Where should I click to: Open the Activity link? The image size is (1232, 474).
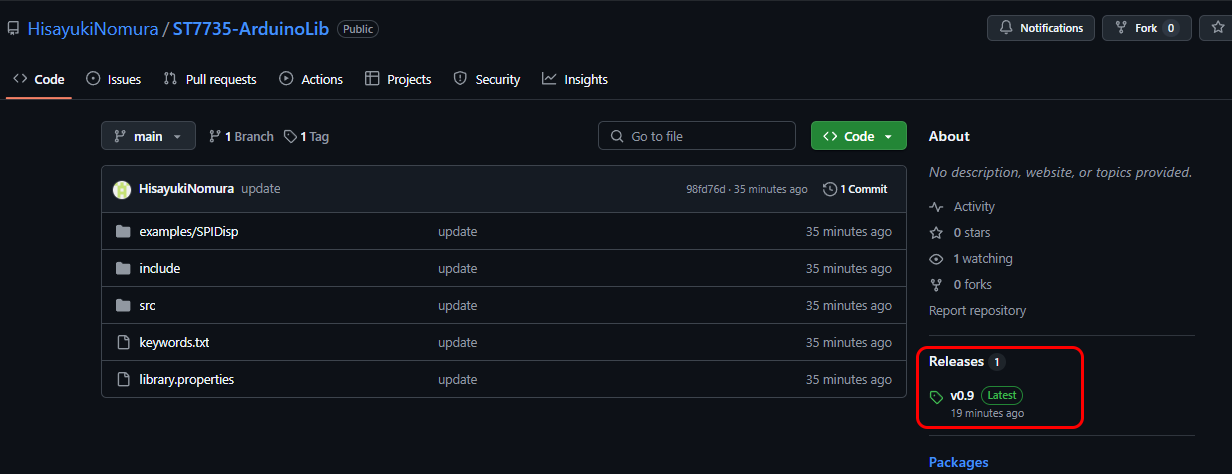coord(974,206)
